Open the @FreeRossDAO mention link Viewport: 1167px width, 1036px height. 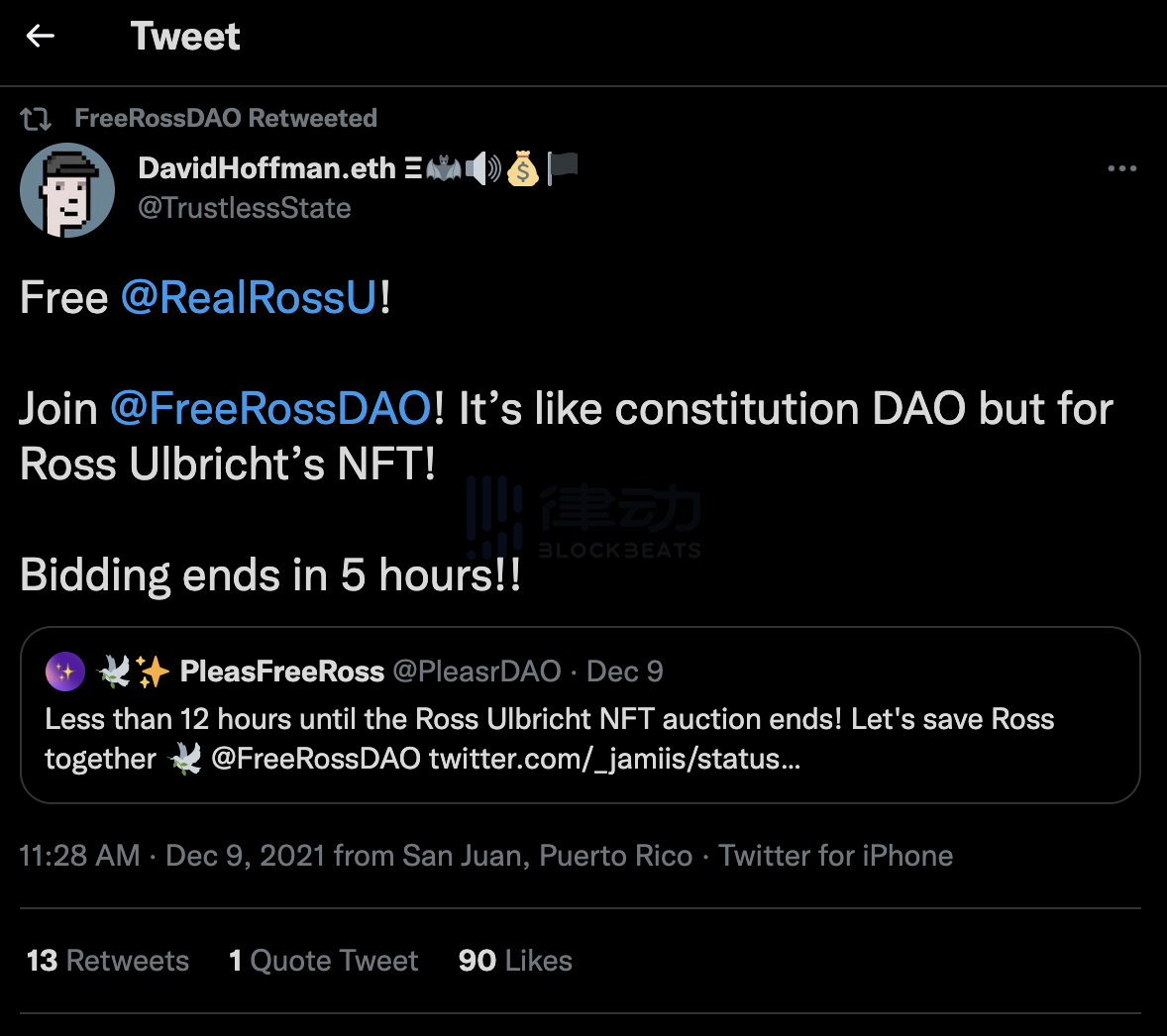click(x=270, y=408)
